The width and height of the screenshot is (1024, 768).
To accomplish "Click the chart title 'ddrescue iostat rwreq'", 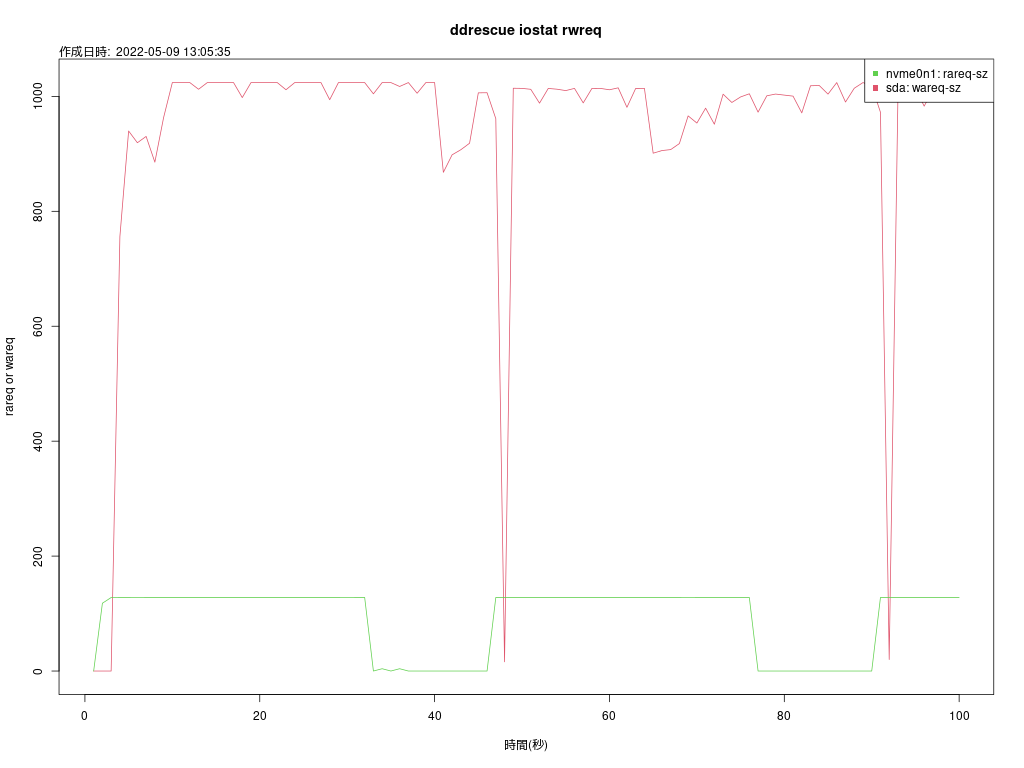I will point(526,30).
